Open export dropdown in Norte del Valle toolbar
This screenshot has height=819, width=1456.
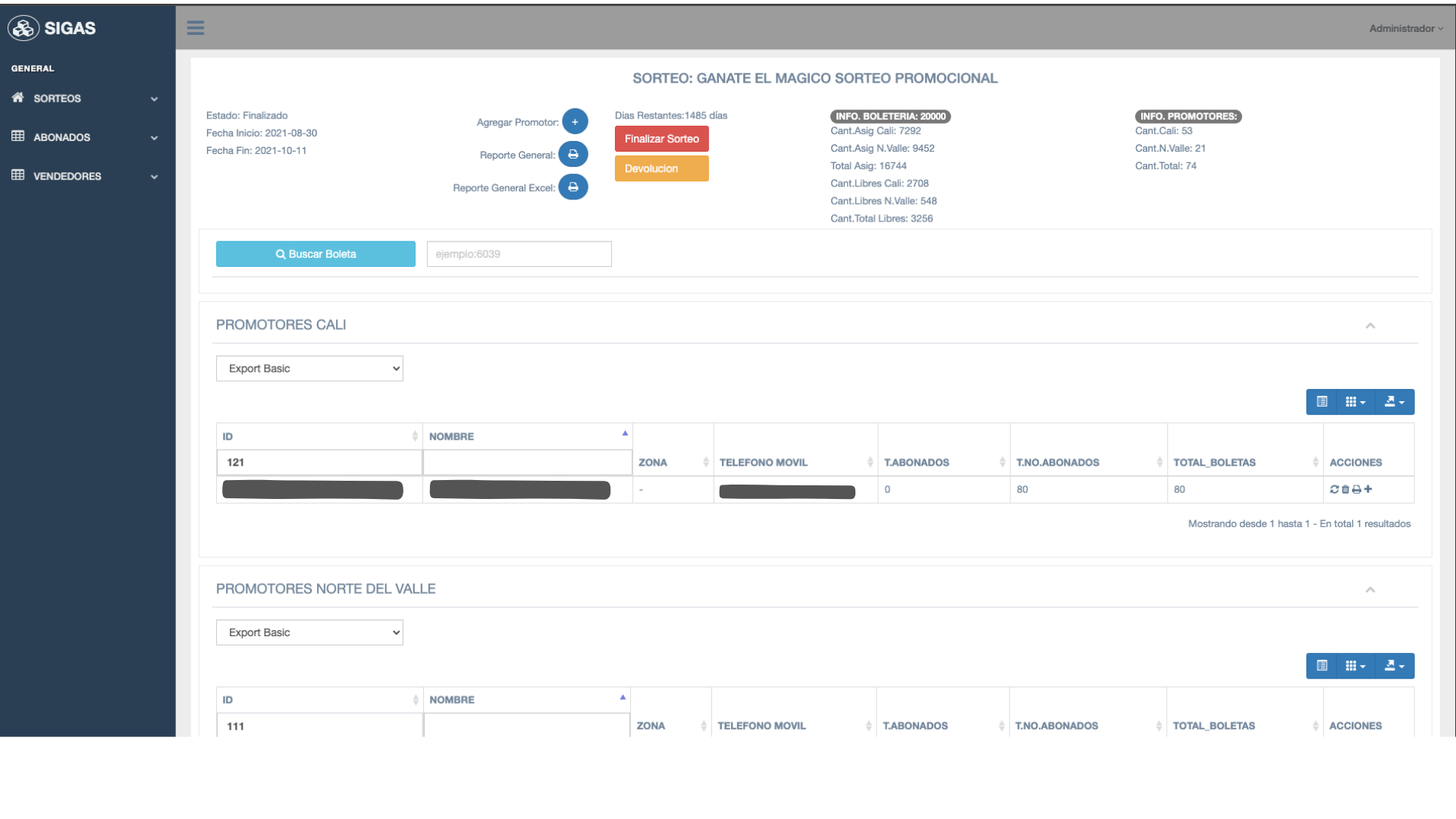1395,666
